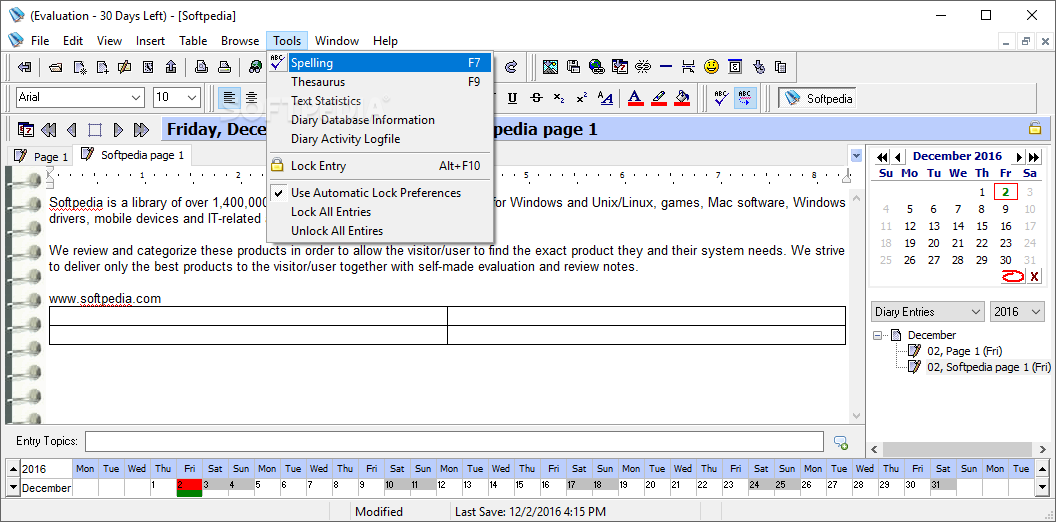Click the pointing hand icon in toolbar
The width and height of the screenshot is (1056, 522).
[759, 67]
